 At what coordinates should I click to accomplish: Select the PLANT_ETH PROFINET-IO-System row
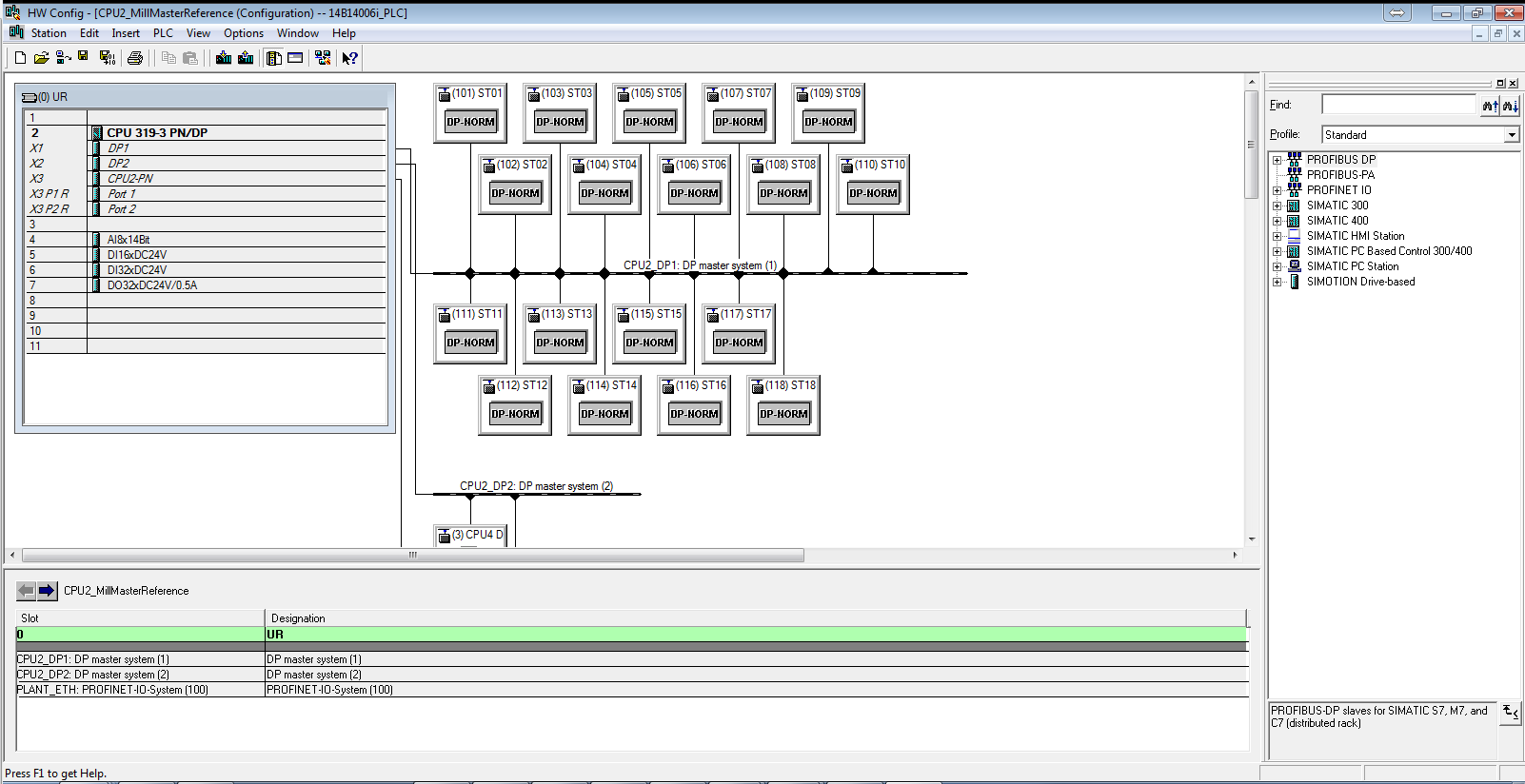click(112, 690)
